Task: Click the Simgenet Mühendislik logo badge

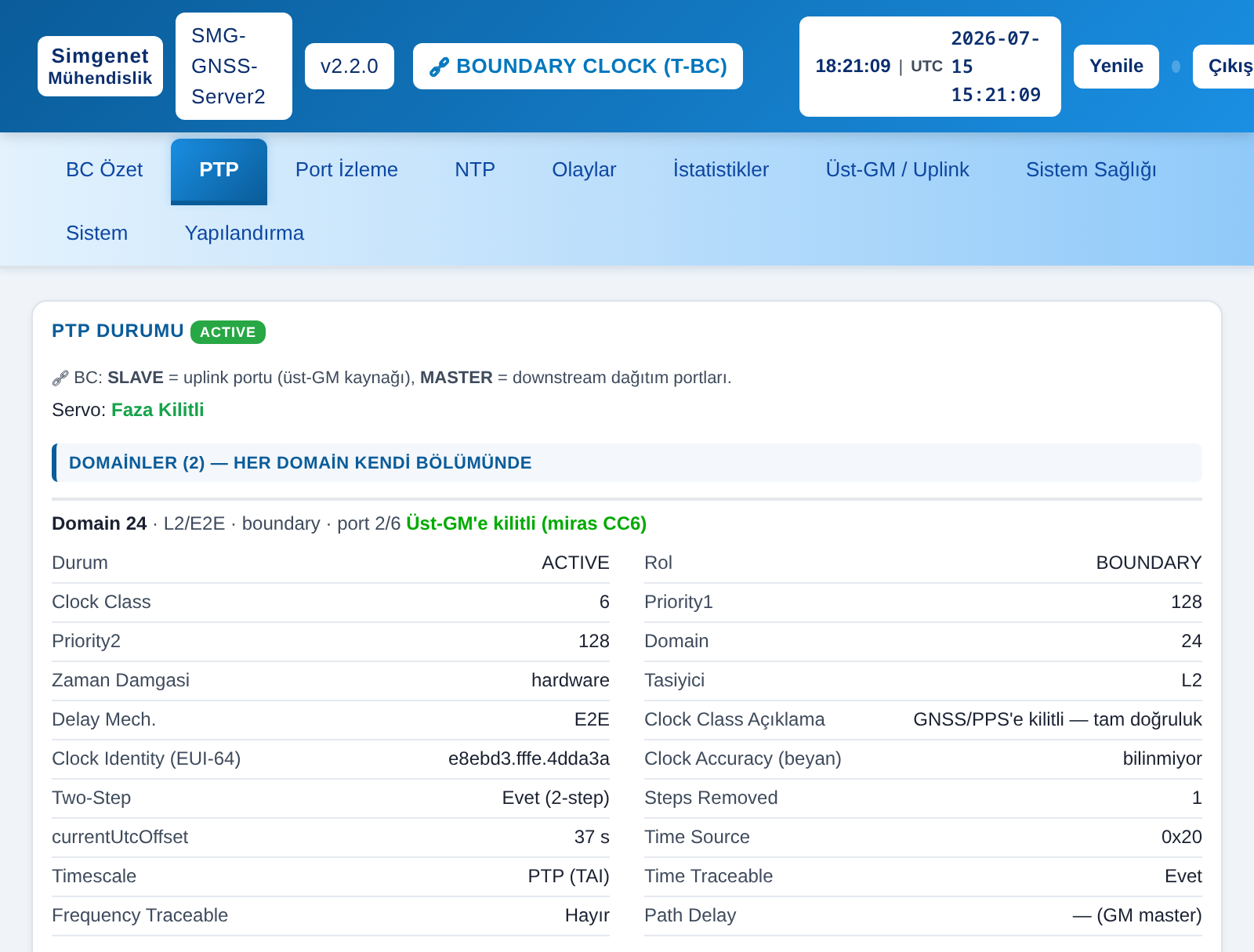Action: [100, 67]
